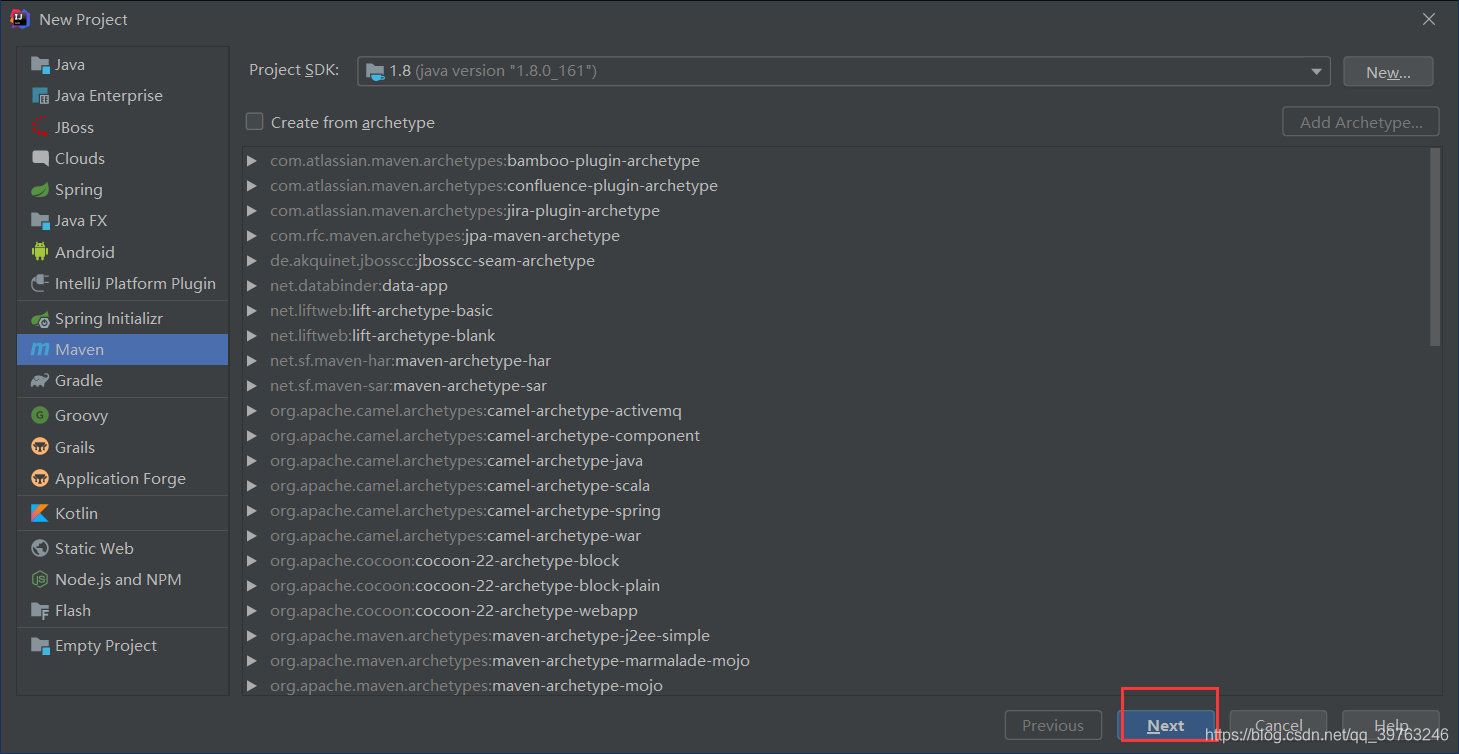Enable Create from archetype checkbox
This screenshot has width=1459, height=754.
255,122
